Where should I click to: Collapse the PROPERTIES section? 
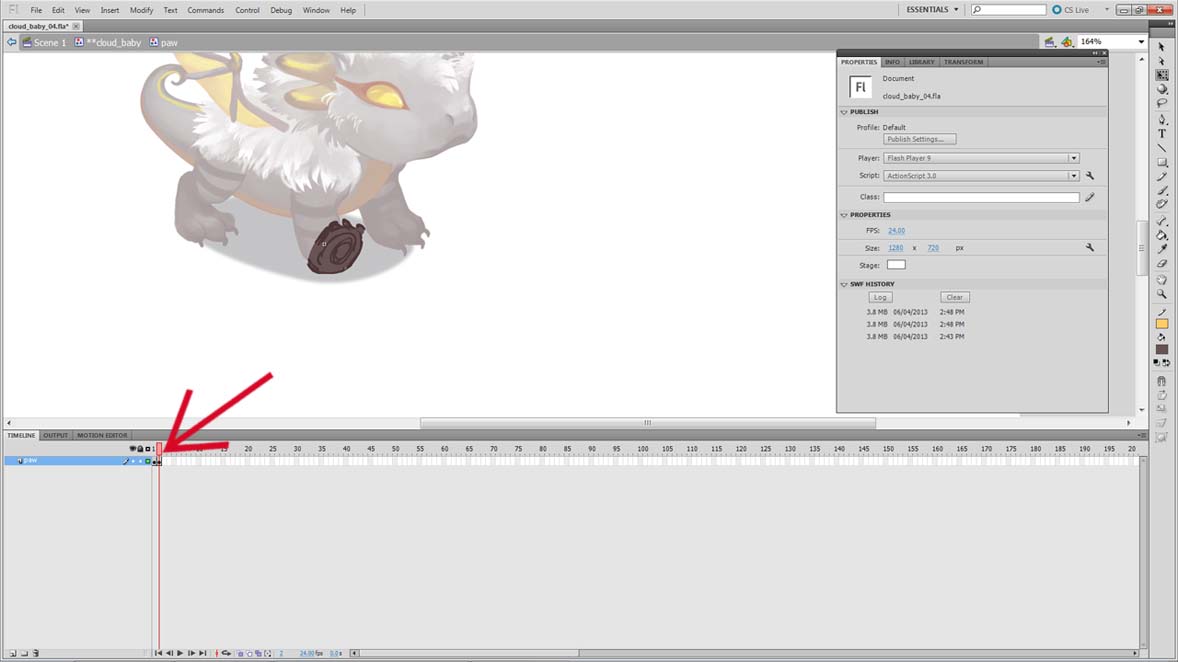pyautogui.click(x=844, y=215)
